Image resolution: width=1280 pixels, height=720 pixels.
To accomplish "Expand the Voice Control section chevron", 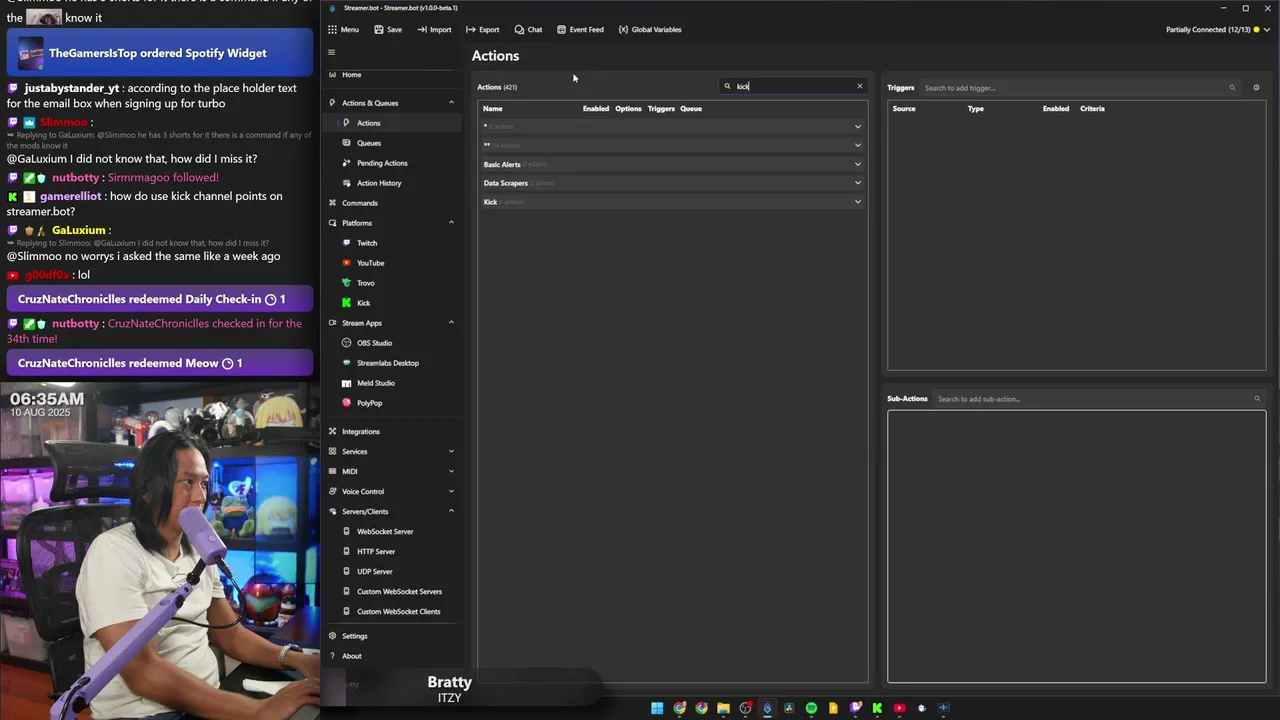I will tap(451, 491).
